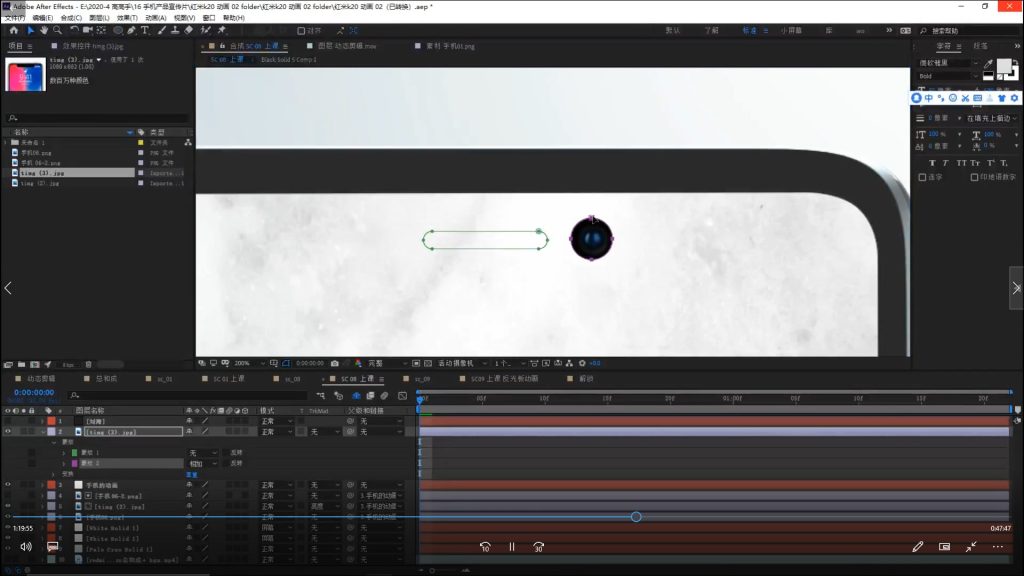Toggle the 连字 ligatures checkbox
The width and height of the screenshot is (1024, 576).
[923, 177]
